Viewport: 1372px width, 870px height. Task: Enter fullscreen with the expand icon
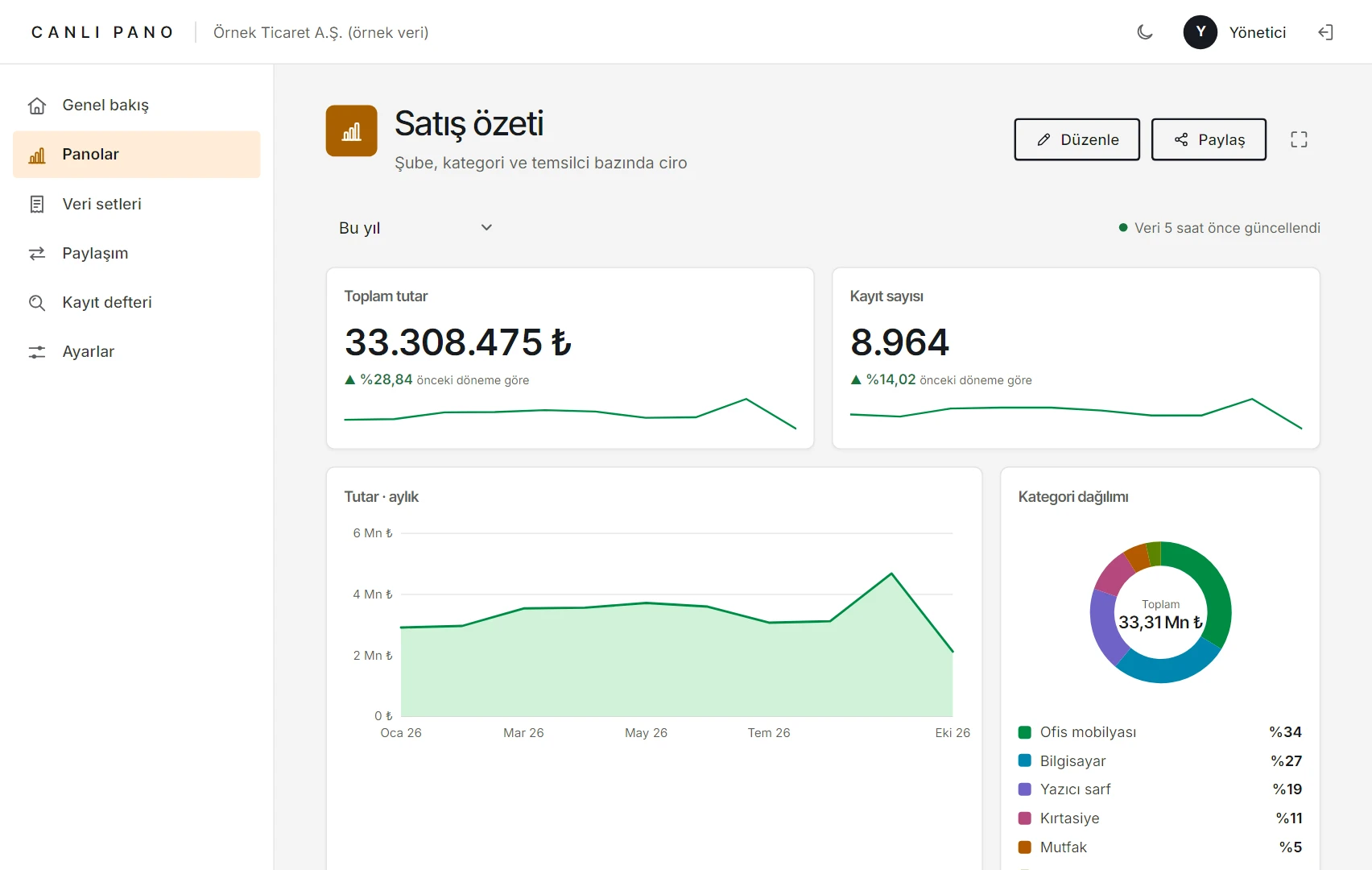click(1299, 139)
